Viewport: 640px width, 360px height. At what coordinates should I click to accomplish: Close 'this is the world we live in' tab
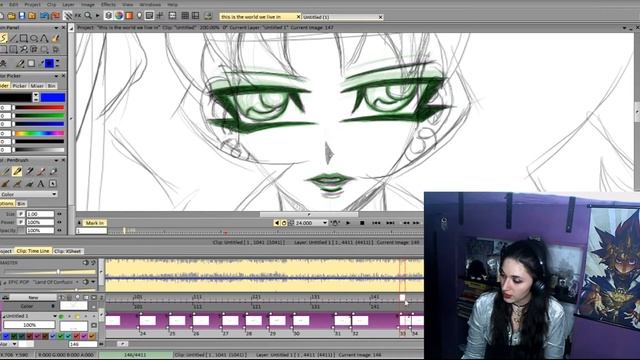tap(298, 17)
